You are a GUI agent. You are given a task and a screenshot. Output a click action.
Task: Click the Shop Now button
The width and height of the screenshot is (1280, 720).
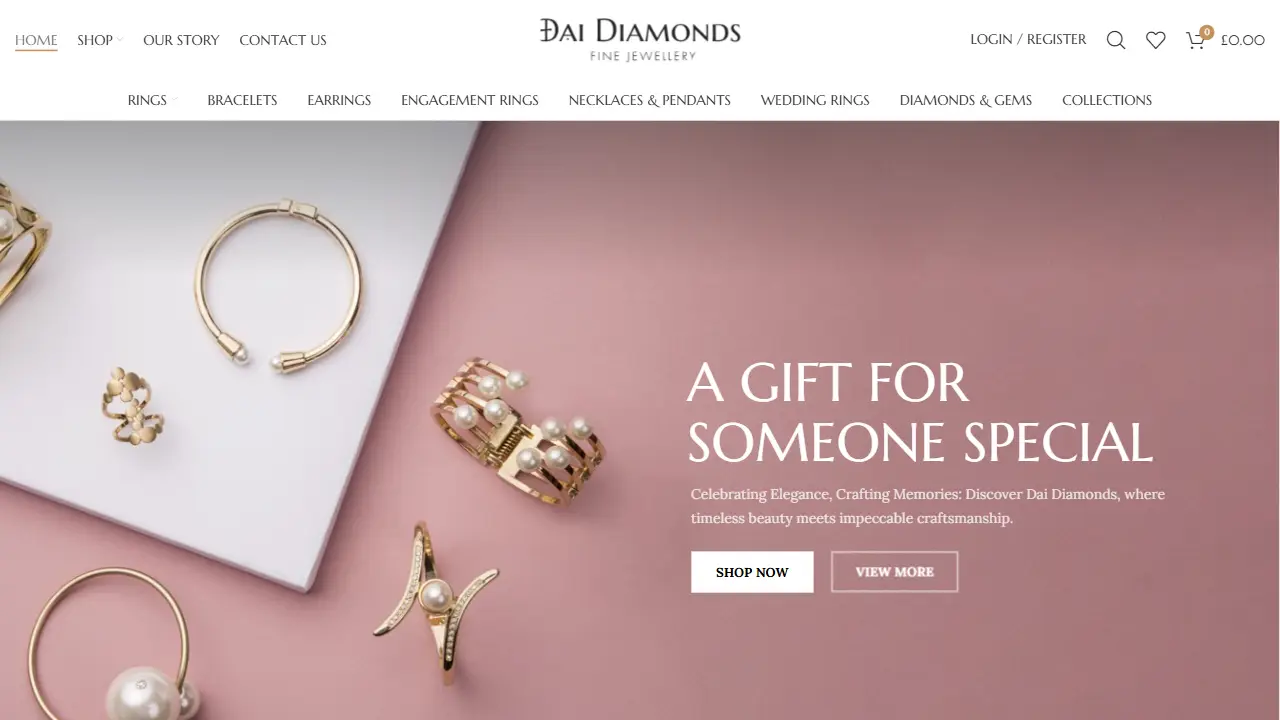click(752, 572)
